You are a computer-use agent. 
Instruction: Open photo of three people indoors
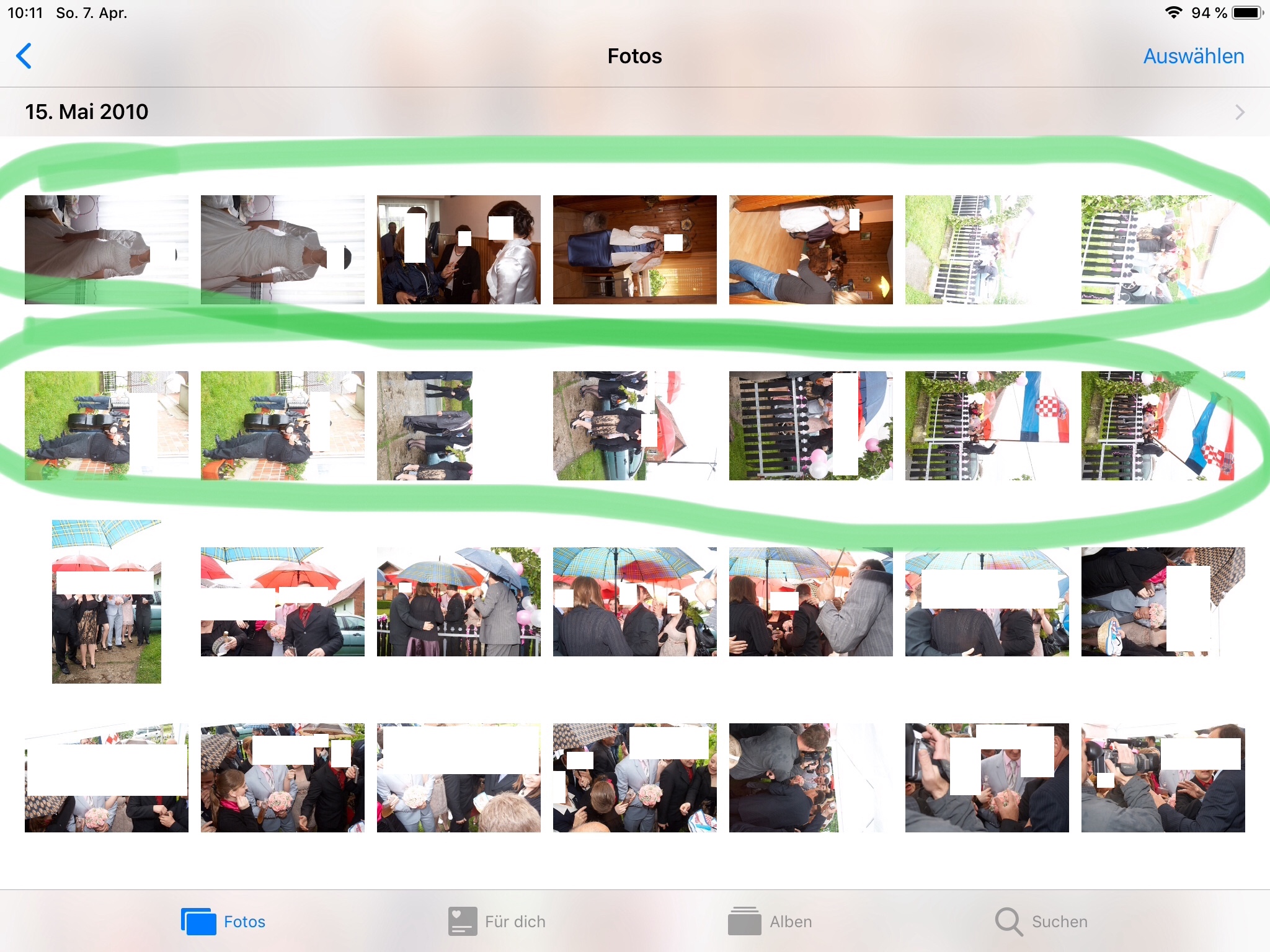coord(459,250)
